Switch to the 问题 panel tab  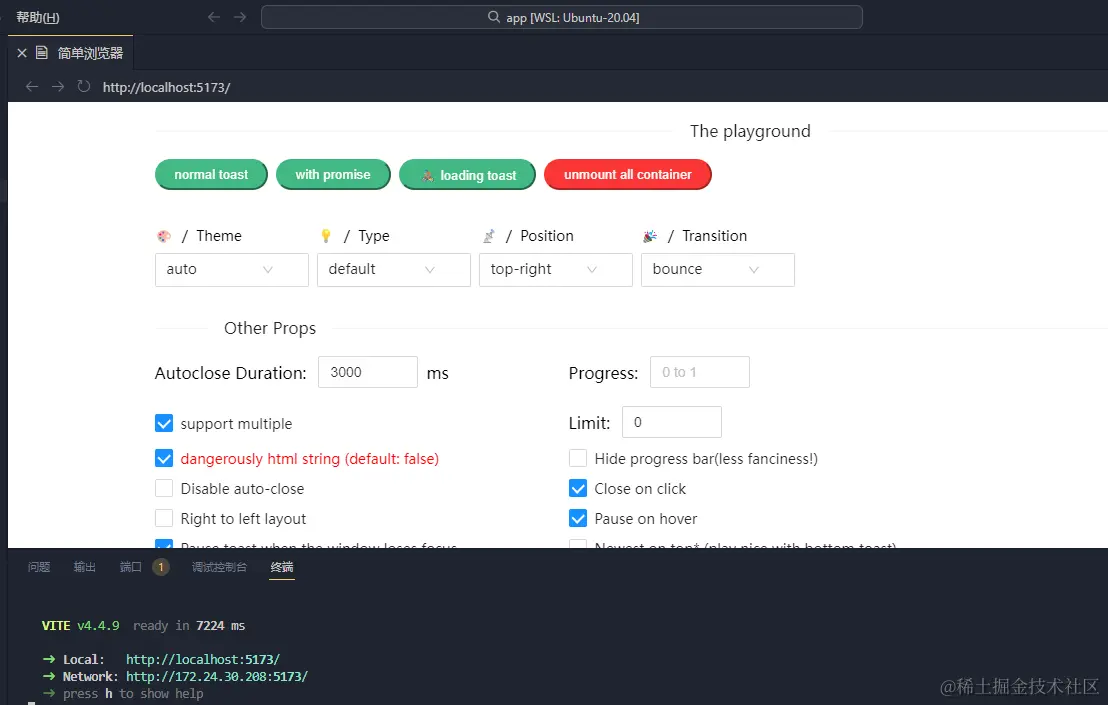(x=39, y=567)
